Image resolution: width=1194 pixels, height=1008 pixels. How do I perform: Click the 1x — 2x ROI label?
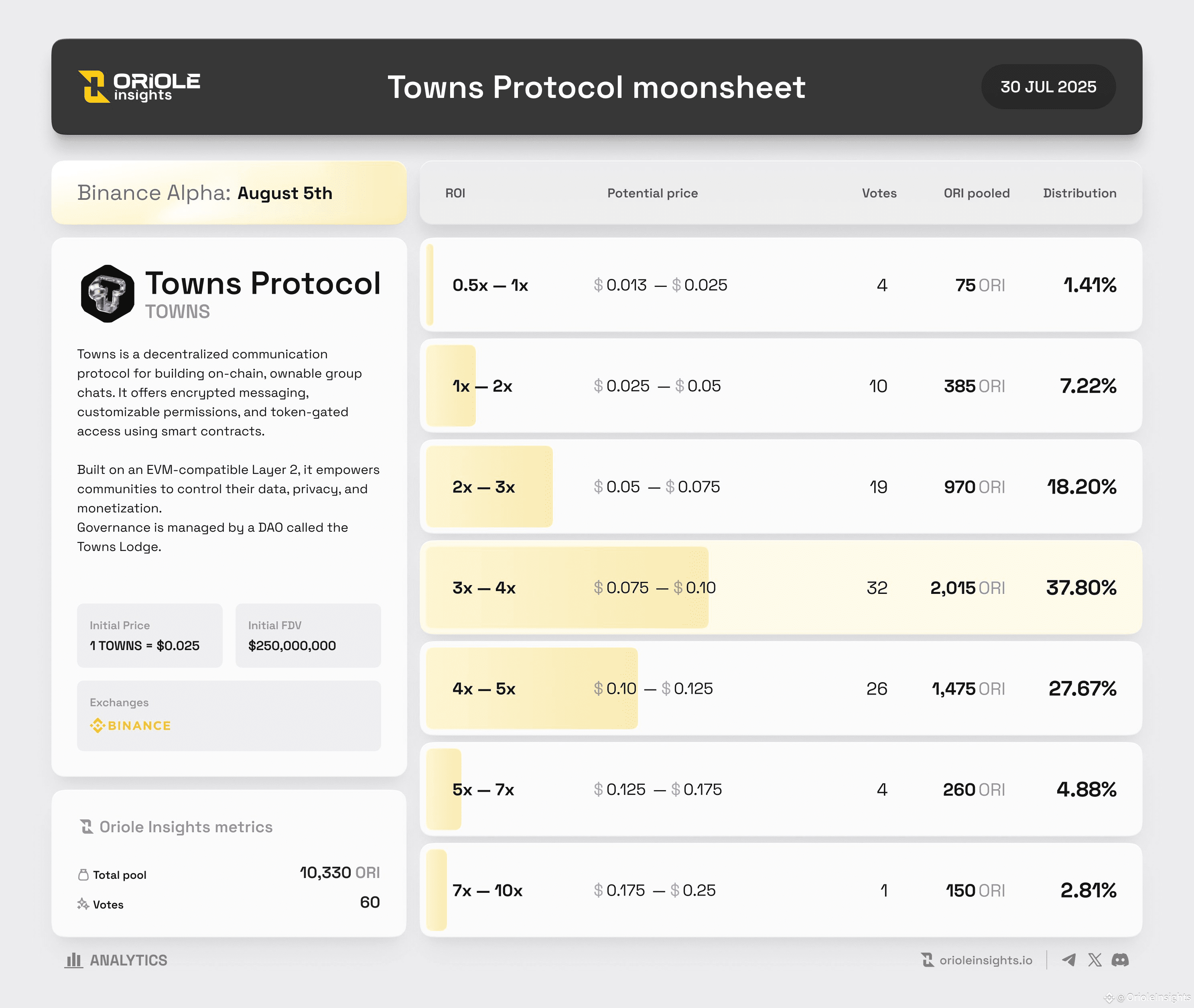(482, 386)
